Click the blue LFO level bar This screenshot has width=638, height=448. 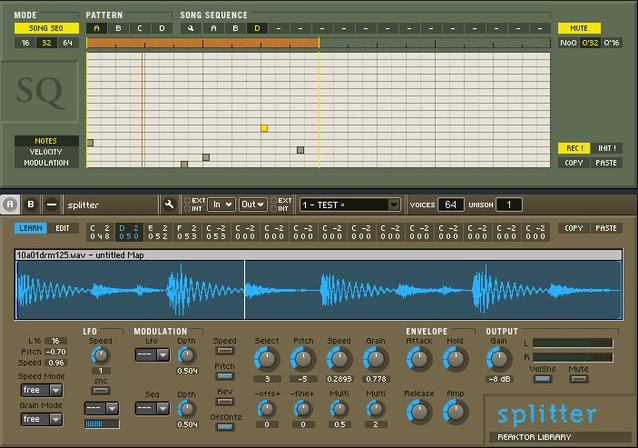102,424
